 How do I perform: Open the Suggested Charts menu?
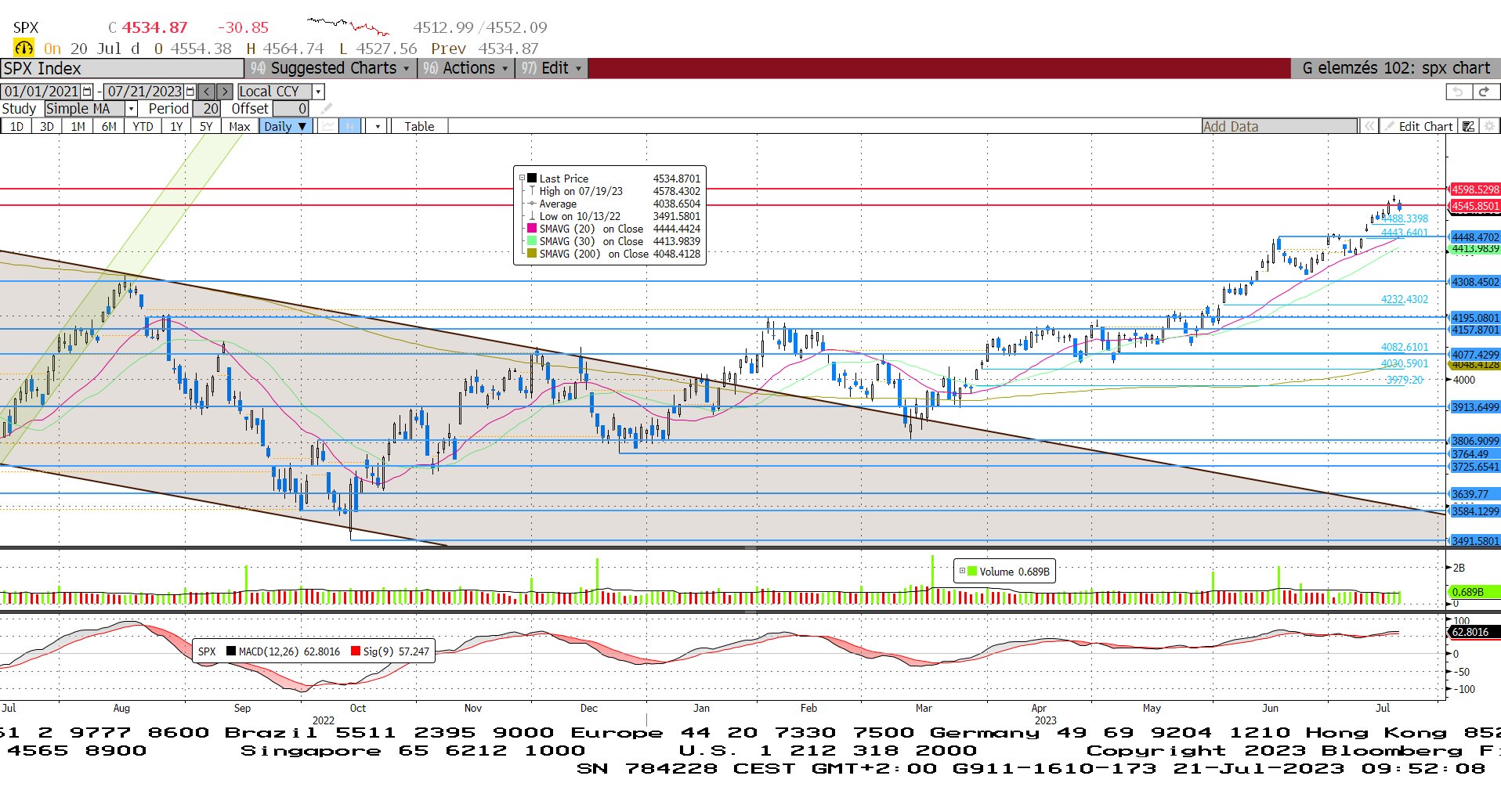pos(331,68)
